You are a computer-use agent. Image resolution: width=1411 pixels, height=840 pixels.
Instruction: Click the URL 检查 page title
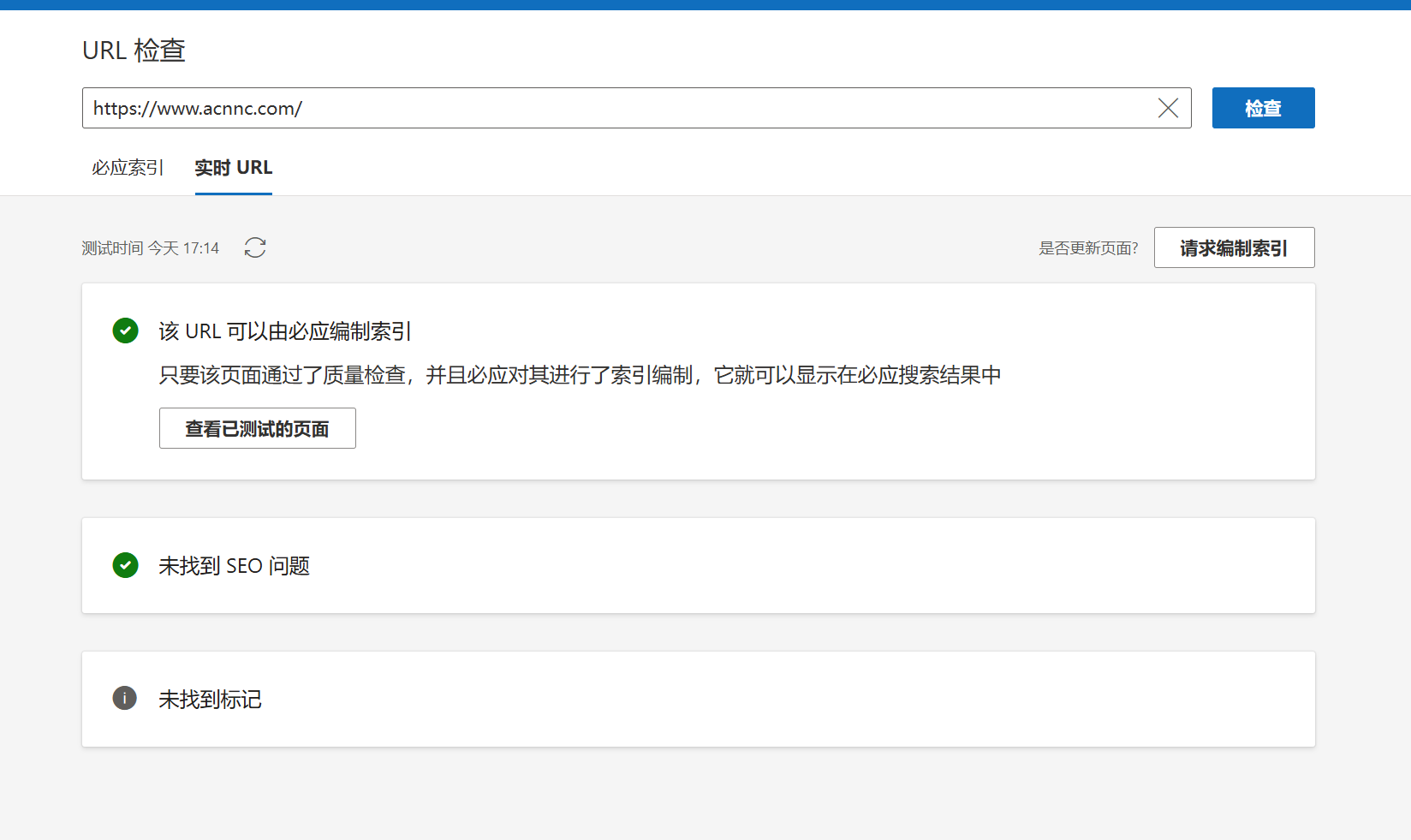pyautogui.click(x=134, y=51)
